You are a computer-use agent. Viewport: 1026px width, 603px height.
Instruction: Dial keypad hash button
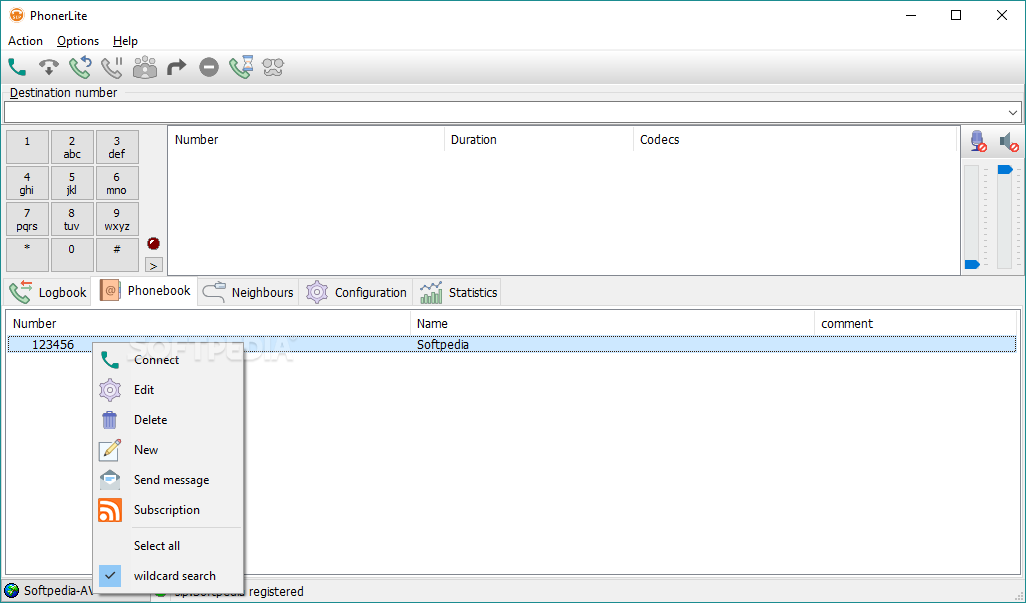click(117, 255)
